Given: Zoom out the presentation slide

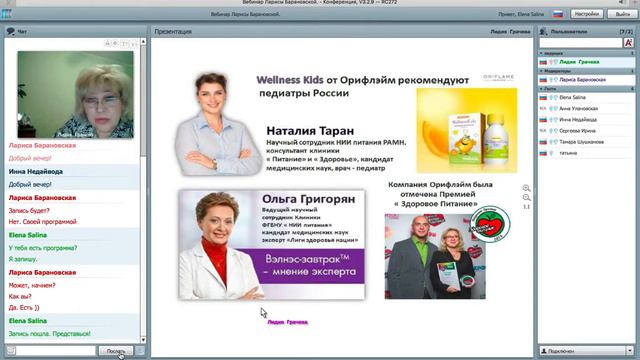Looking at the screenshot, I should 527,198.
